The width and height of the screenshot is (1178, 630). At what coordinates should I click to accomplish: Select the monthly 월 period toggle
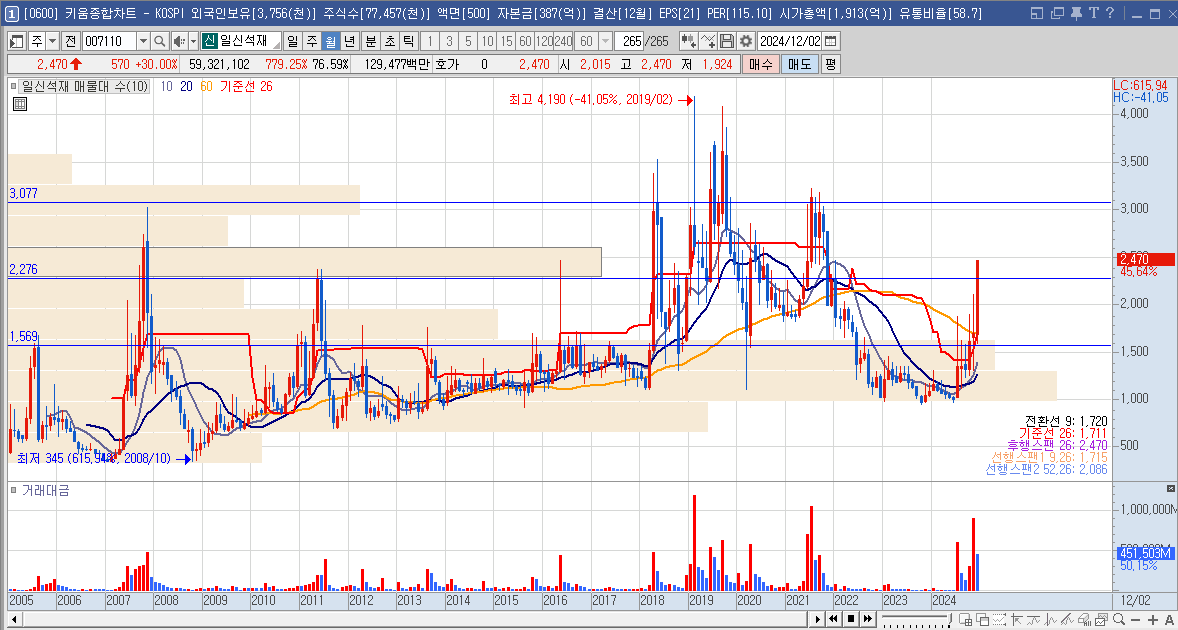[330, 41]
